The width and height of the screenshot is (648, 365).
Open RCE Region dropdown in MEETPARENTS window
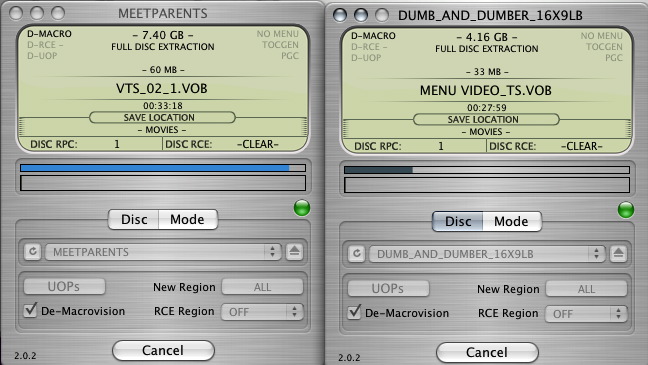point(262,312)
